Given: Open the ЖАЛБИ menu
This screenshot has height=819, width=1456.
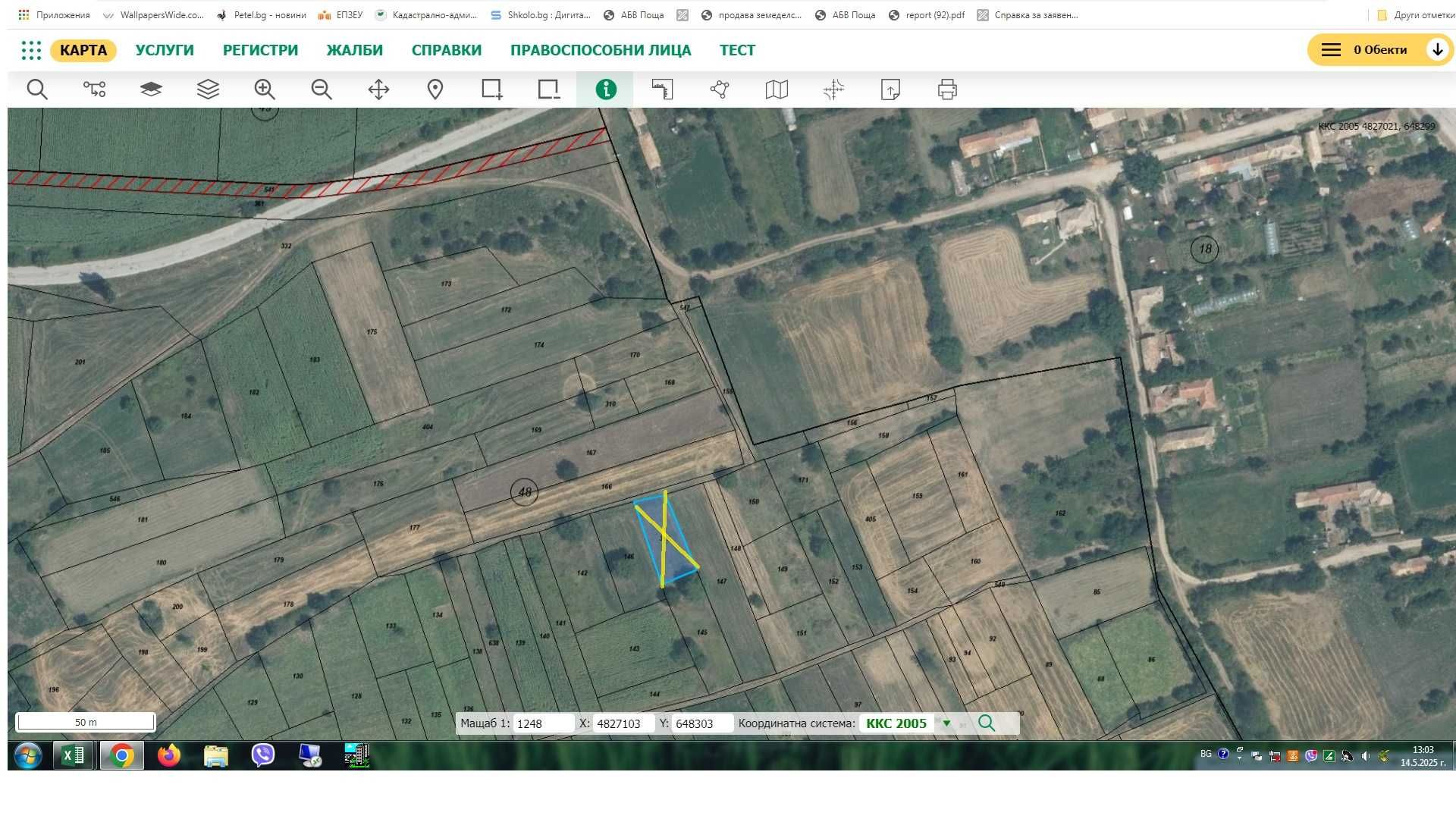Looking at the screenshot, I should click(354, 50).
